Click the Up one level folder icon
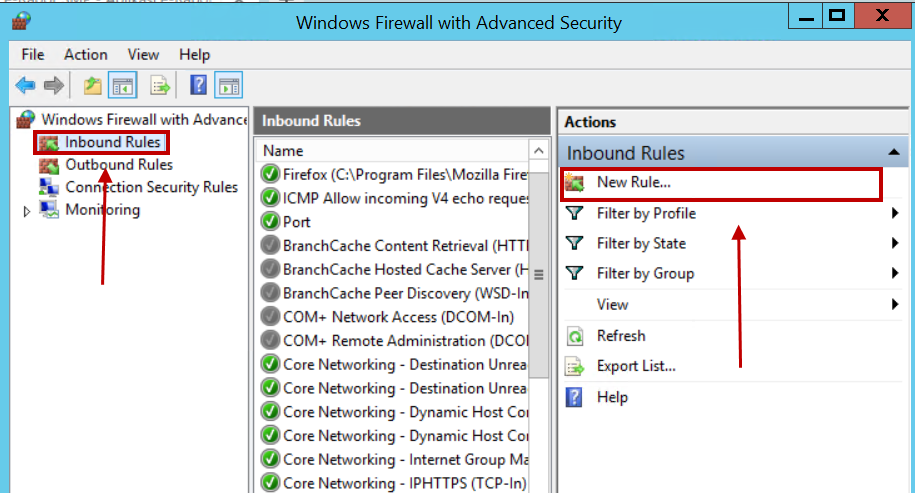 (x=92, y=86)
